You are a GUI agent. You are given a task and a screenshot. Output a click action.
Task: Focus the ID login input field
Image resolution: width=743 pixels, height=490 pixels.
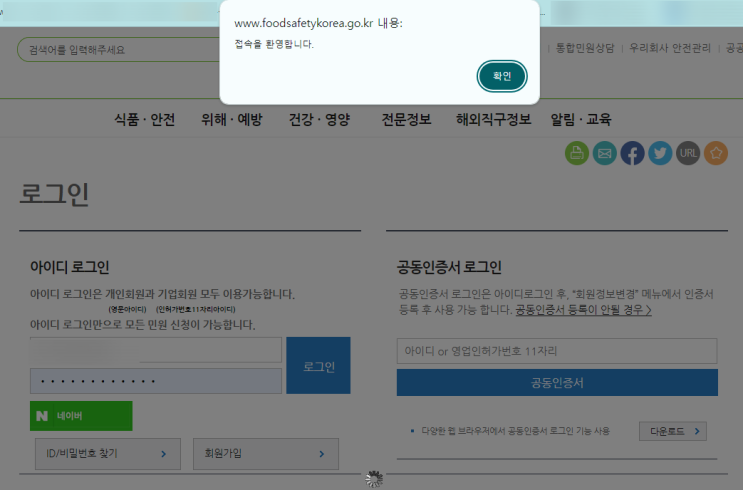(156, 350)
